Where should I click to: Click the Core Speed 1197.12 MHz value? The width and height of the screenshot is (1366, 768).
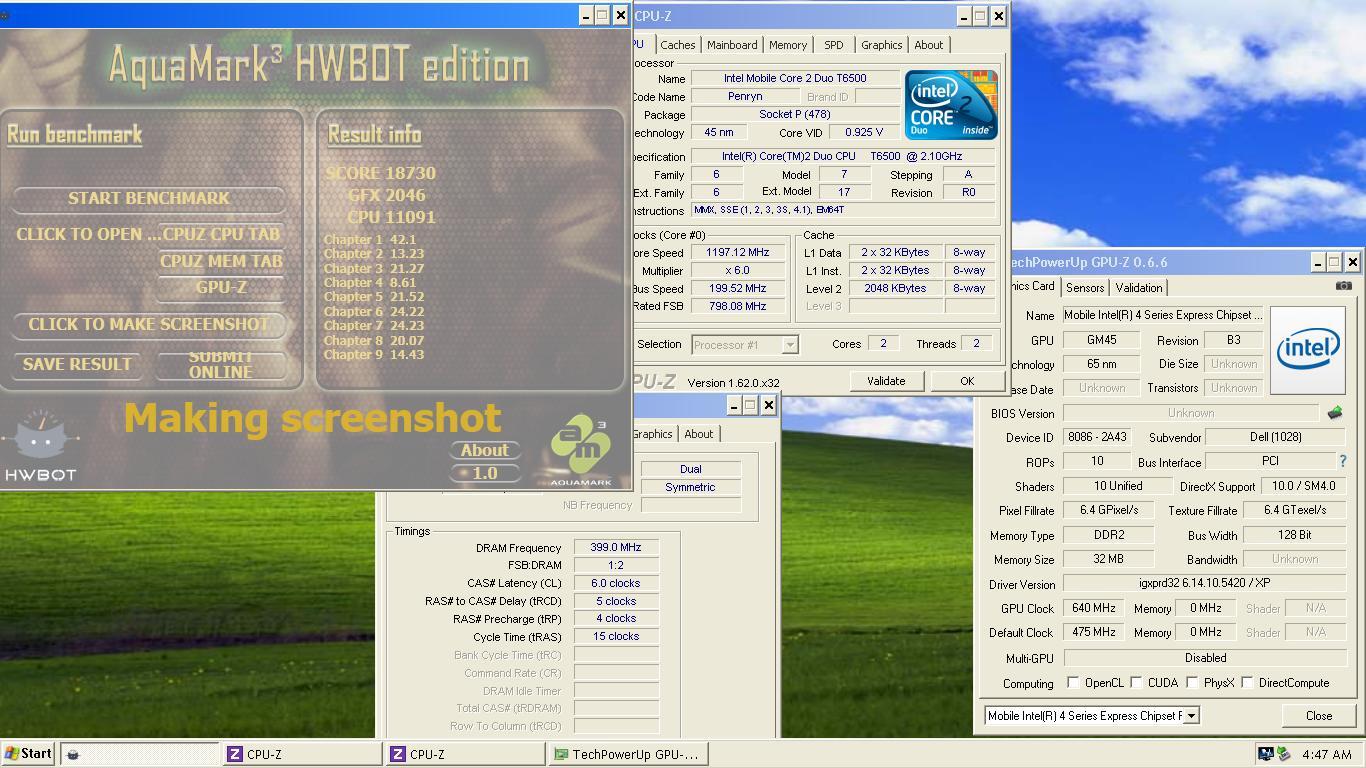(738, 253)
